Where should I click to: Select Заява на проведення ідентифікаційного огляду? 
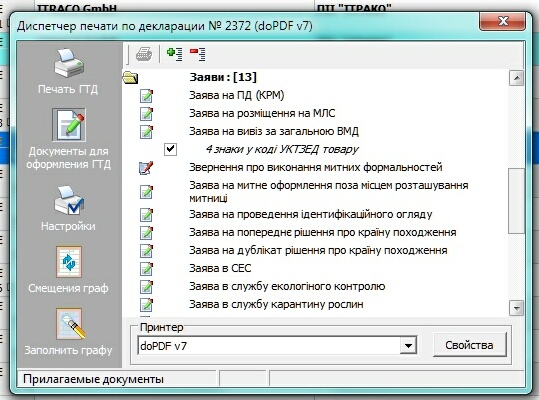(310, 214)
